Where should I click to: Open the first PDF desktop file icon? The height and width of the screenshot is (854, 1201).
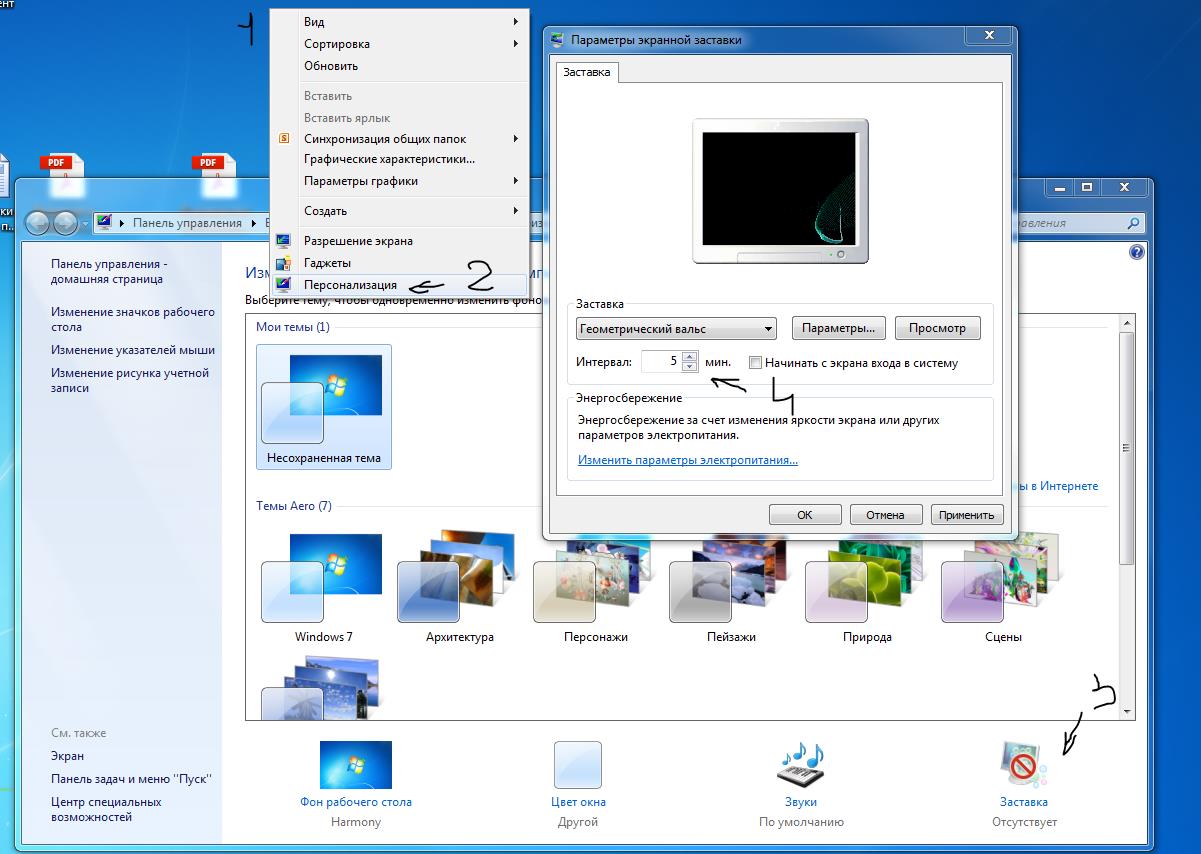61,174
